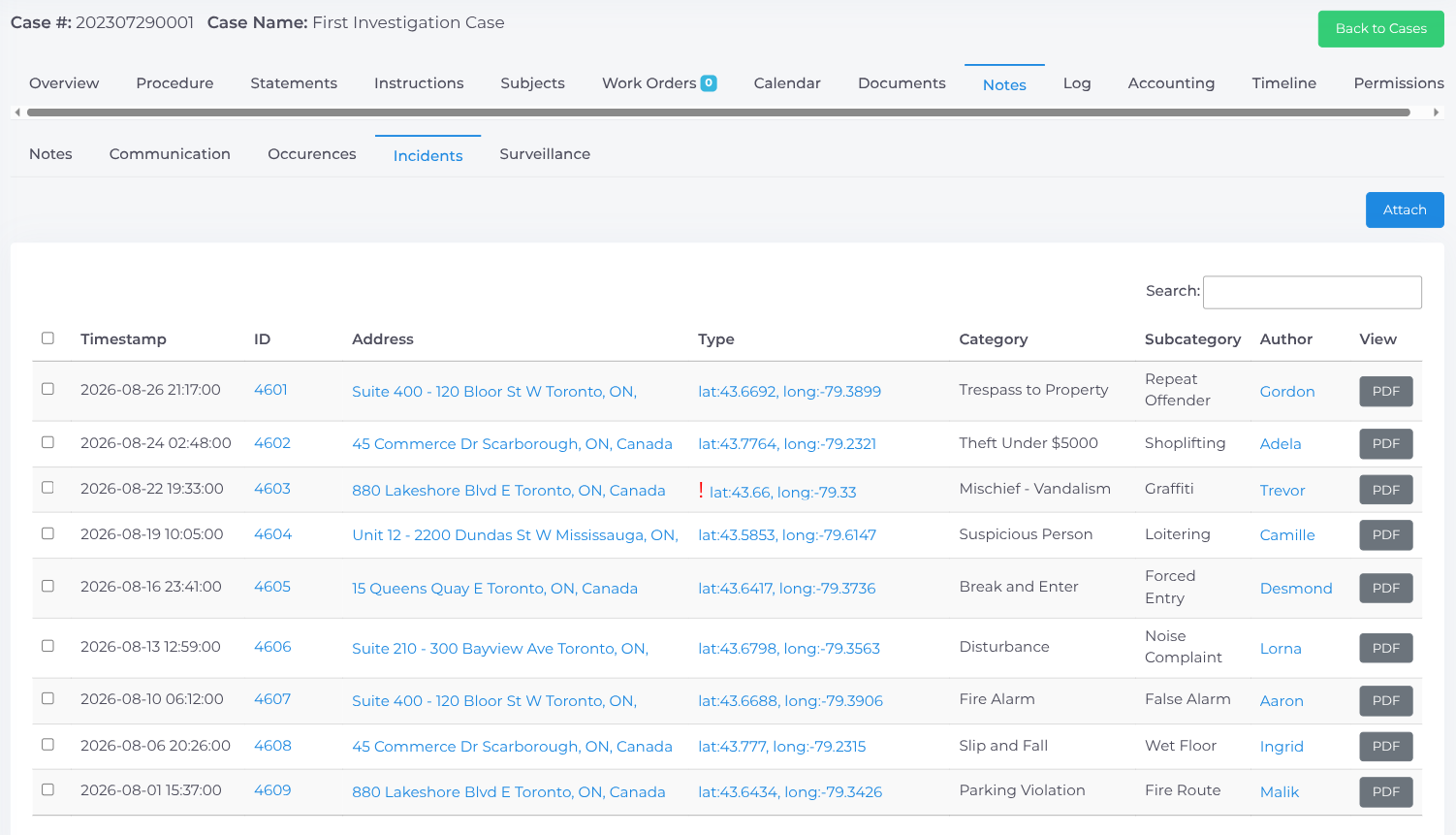1456x835 pixels.
Task: Open PDF for incident 4601
Action: [x=1385, y=392]
